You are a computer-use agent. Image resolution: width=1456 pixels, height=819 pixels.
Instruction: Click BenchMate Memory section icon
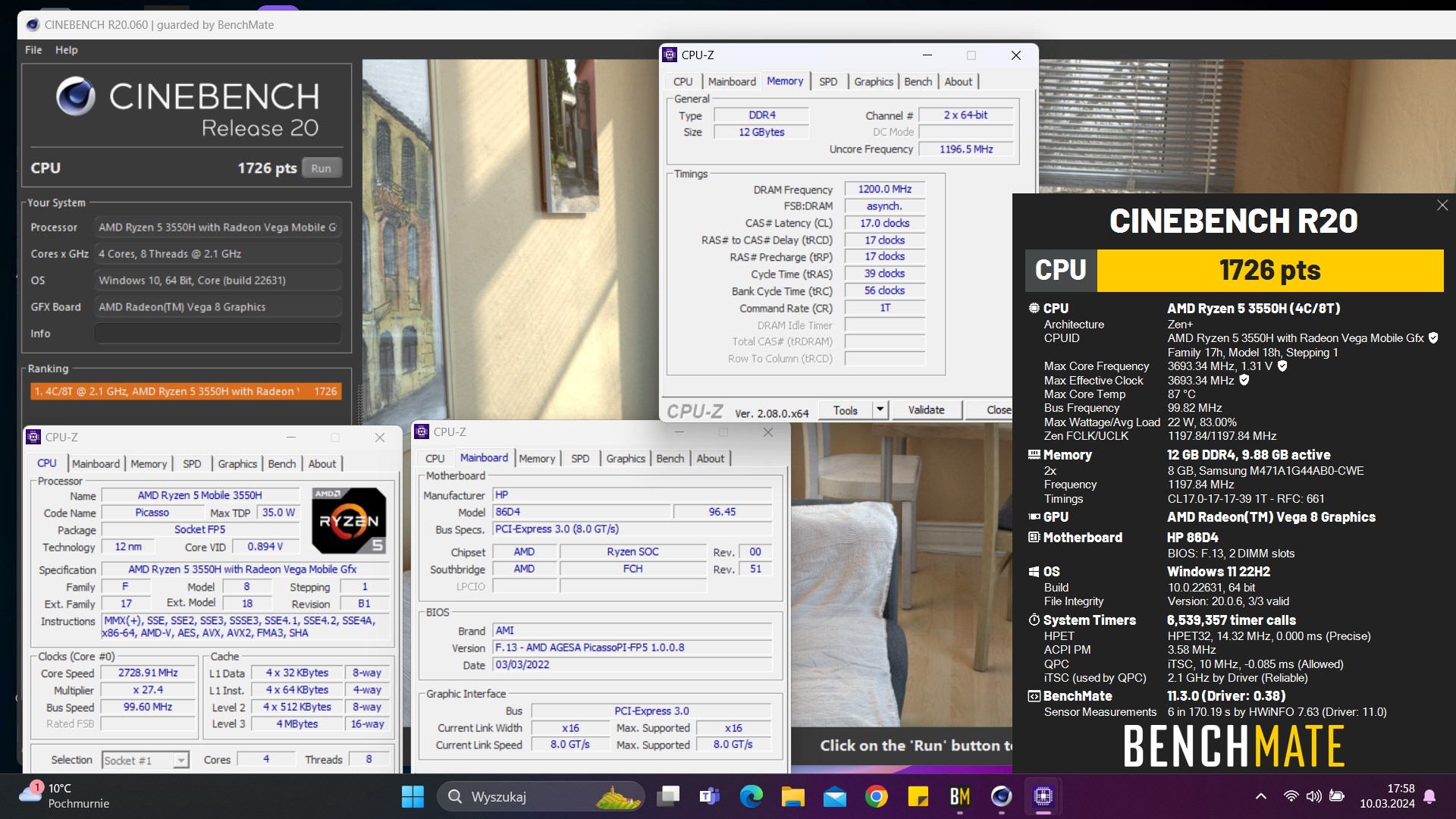pos(1034,455)
